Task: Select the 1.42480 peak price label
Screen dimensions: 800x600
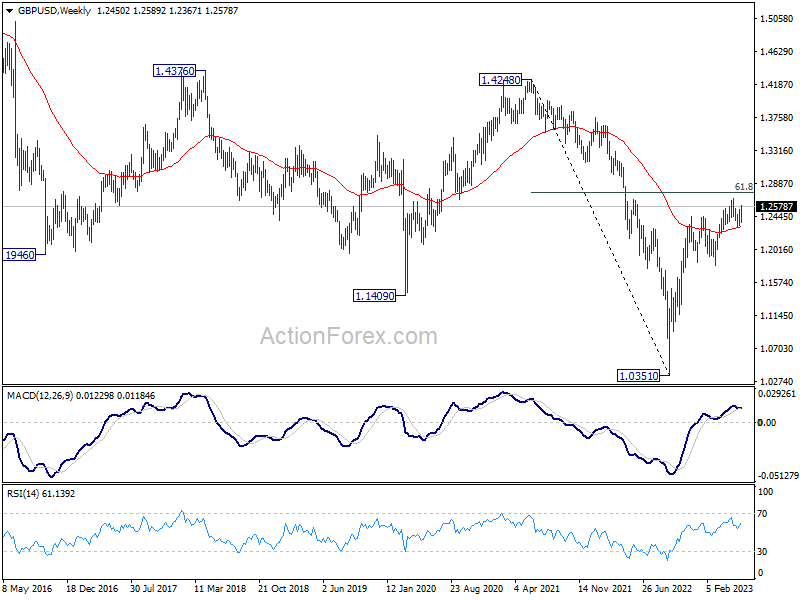Action: click(x=501, y=80)
